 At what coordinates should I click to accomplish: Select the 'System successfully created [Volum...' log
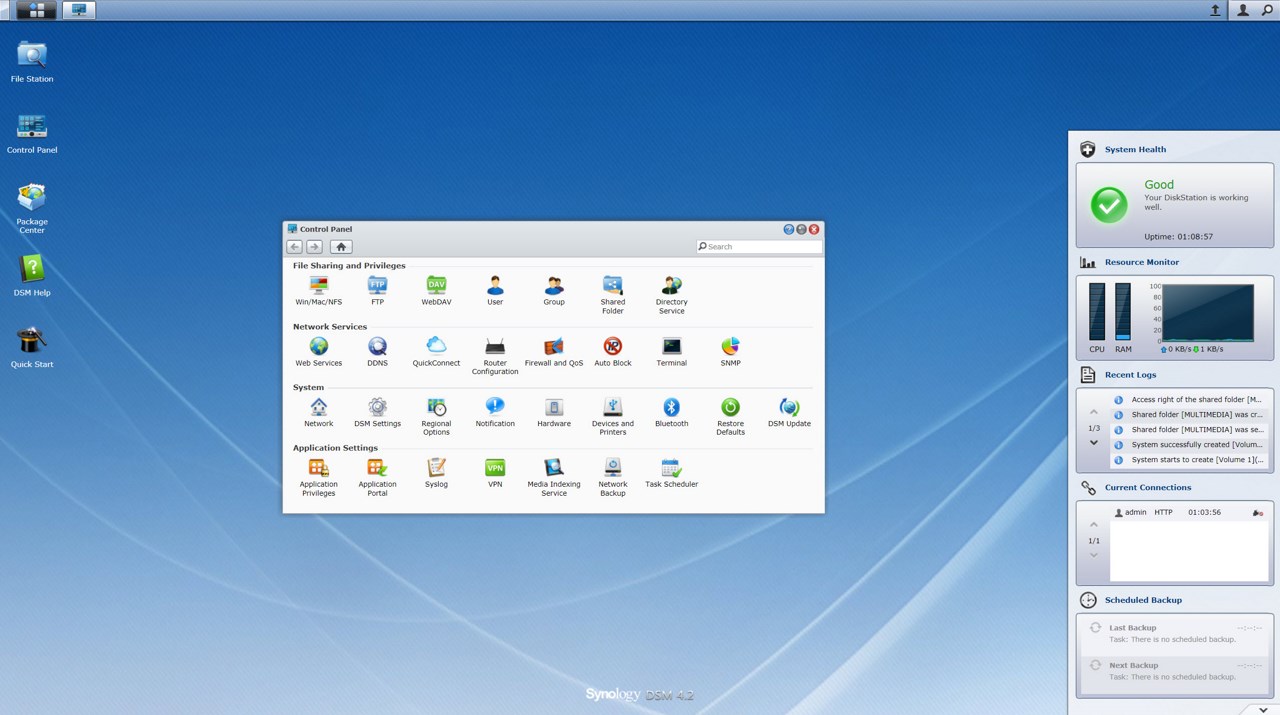coord(1191,445)
